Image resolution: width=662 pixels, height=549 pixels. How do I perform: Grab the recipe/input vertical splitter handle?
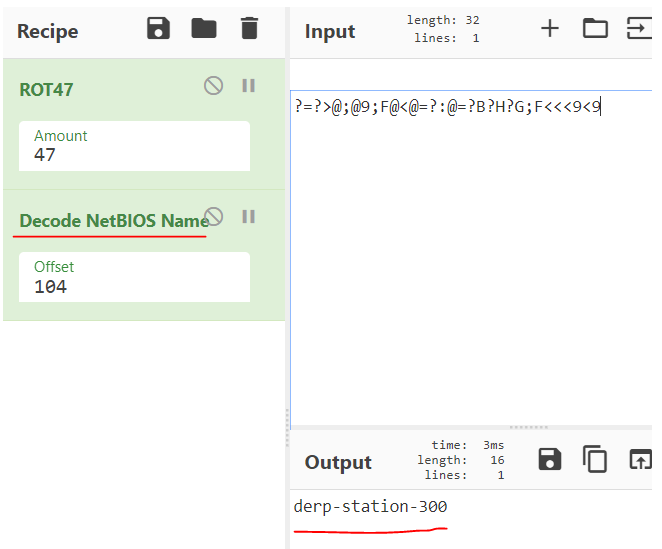click(x=288, y=427)
